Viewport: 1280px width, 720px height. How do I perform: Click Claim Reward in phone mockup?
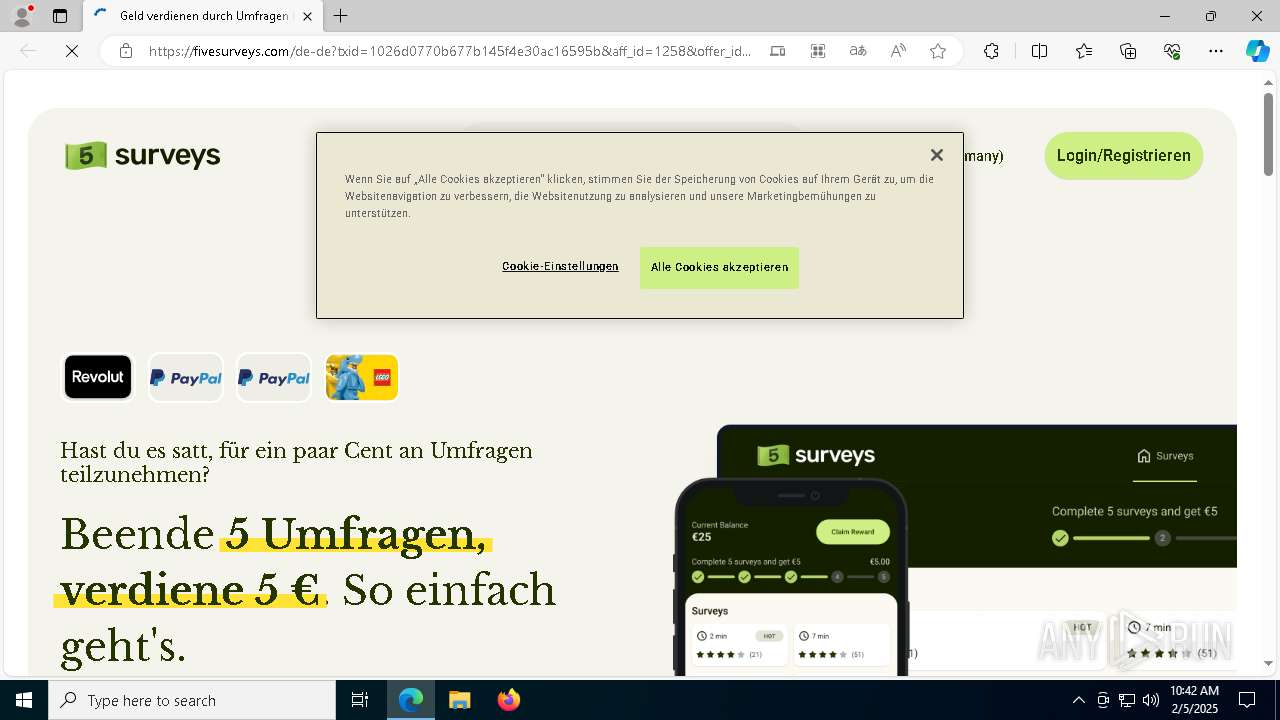pos(852,532)
